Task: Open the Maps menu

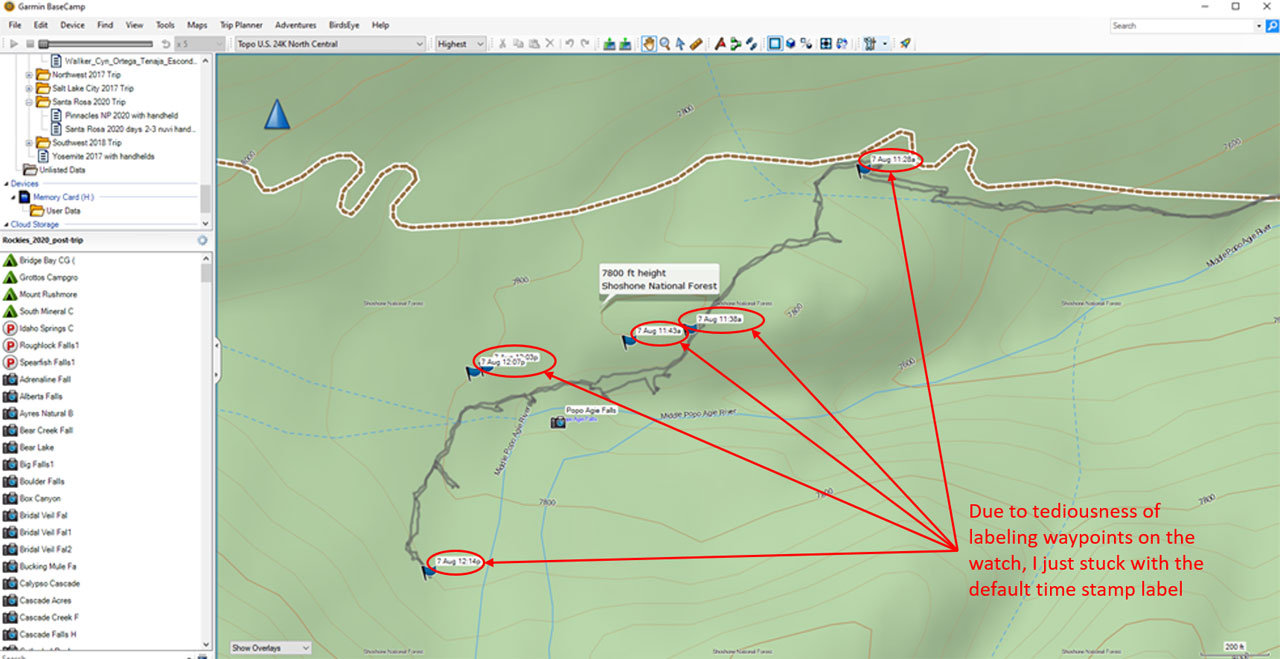Action: (x=197, y=25)
